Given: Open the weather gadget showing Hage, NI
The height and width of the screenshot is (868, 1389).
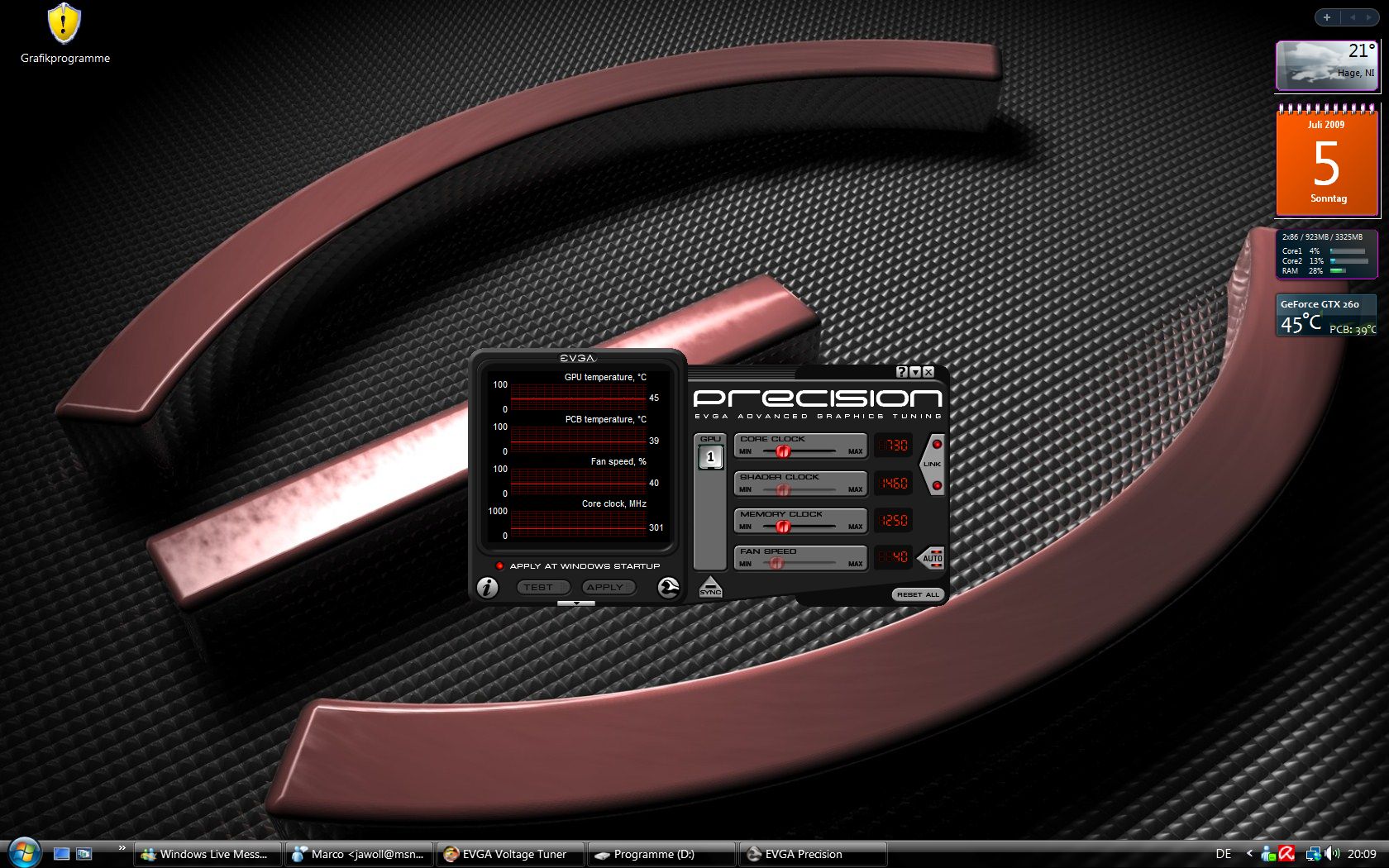Looking at the screenshot, I should pos(1327,65).
